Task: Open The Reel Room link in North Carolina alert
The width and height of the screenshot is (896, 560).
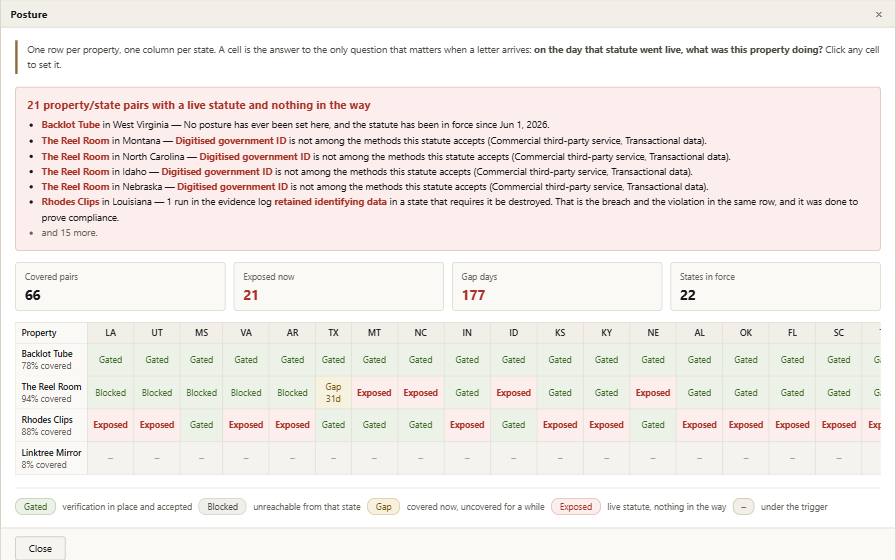Action: tap(75, 157)
